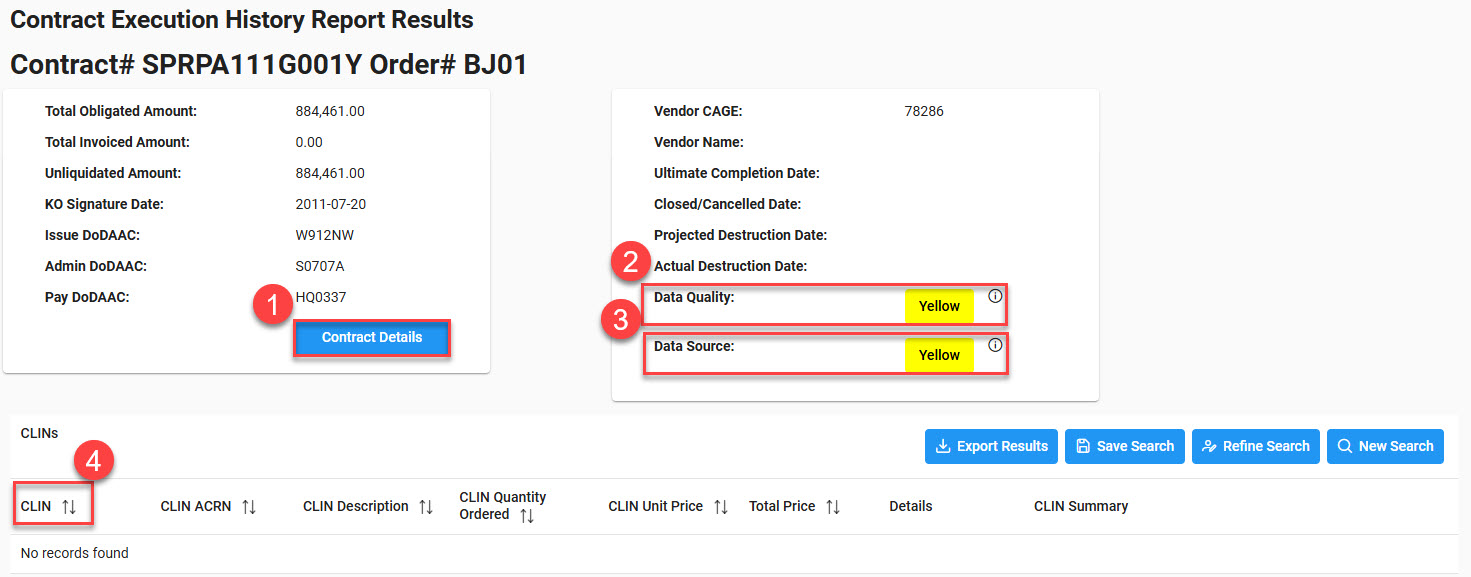Open the Contract Details button
Viewport: 1471px width, 577px height.
click(372, 338)
